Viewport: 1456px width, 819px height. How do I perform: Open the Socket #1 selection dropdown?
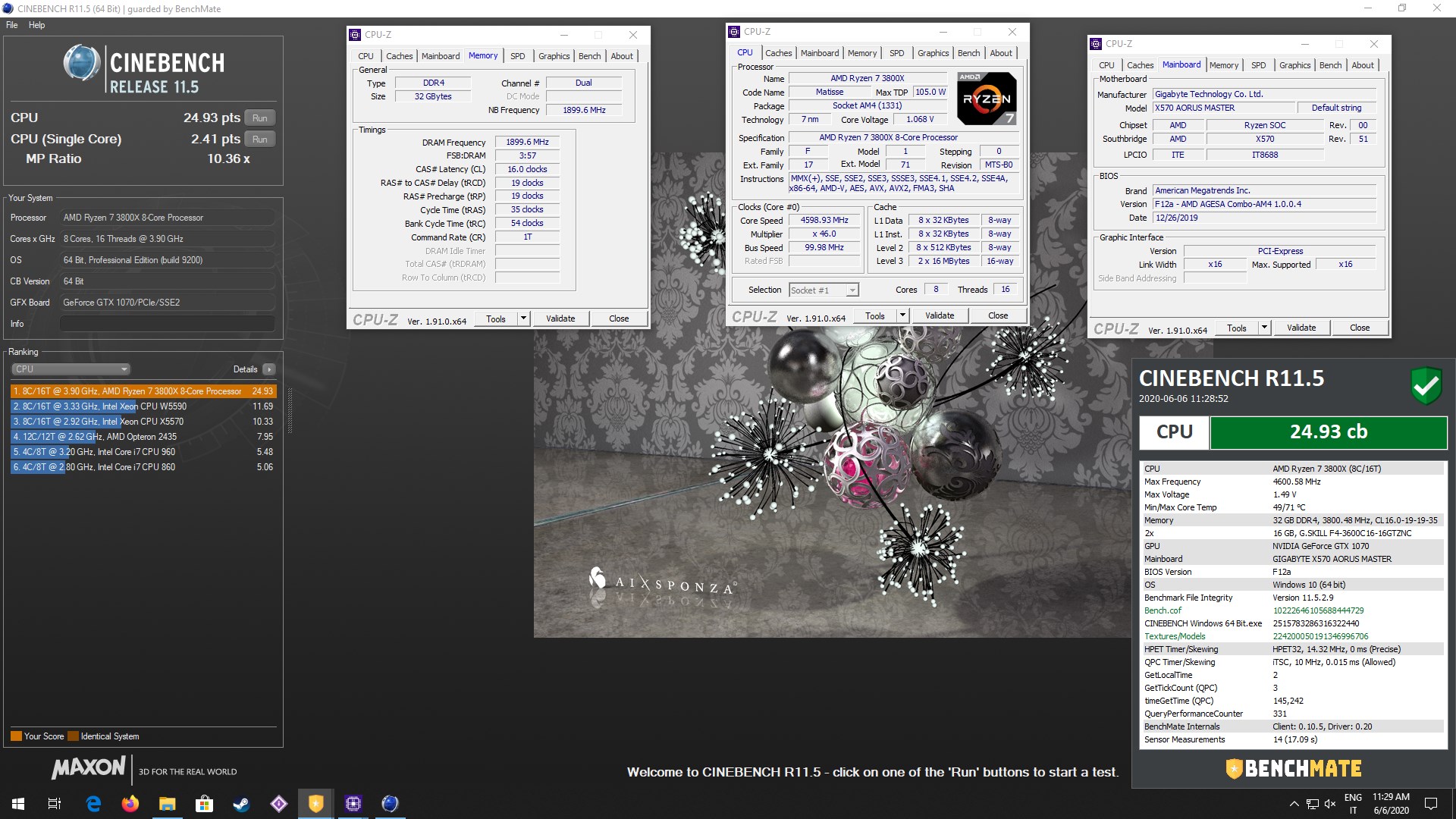824,290
